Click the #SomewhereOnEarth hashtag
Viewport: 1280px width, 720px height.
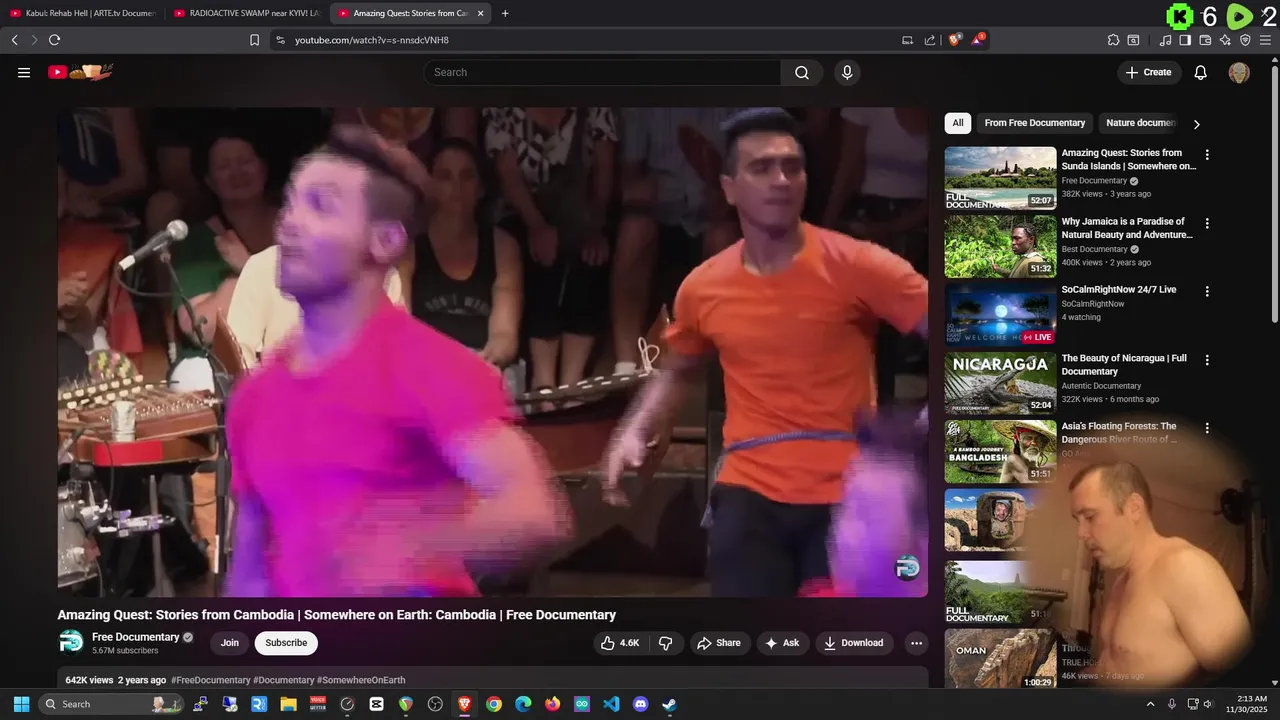pos(361,680)
